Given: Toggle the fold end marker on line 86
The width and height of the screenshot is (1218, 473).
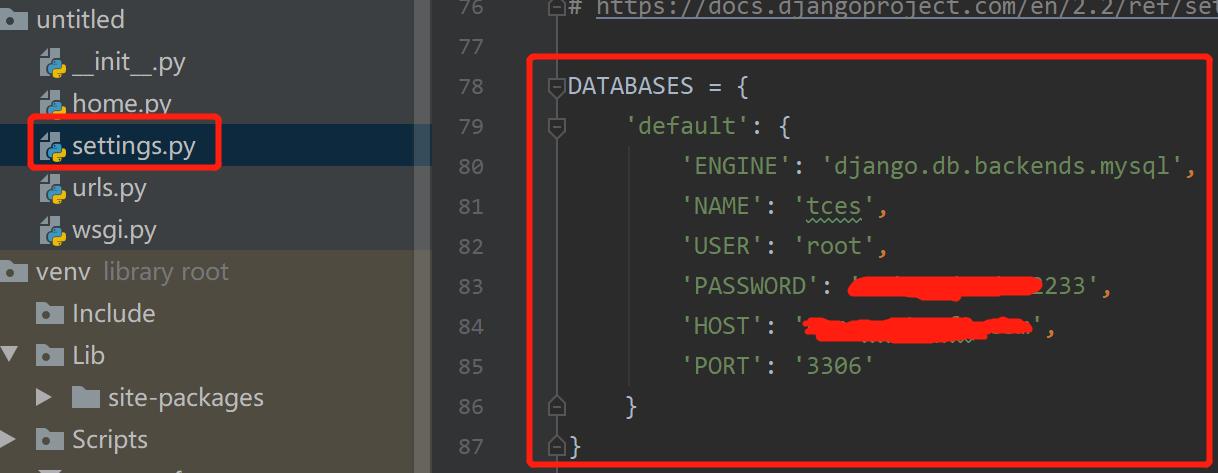Looking at the screenshot, I should [x=557, y=406].
